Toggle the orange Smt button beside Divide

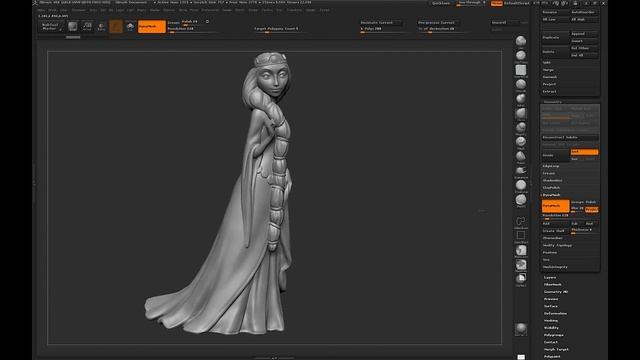[584, 152]
